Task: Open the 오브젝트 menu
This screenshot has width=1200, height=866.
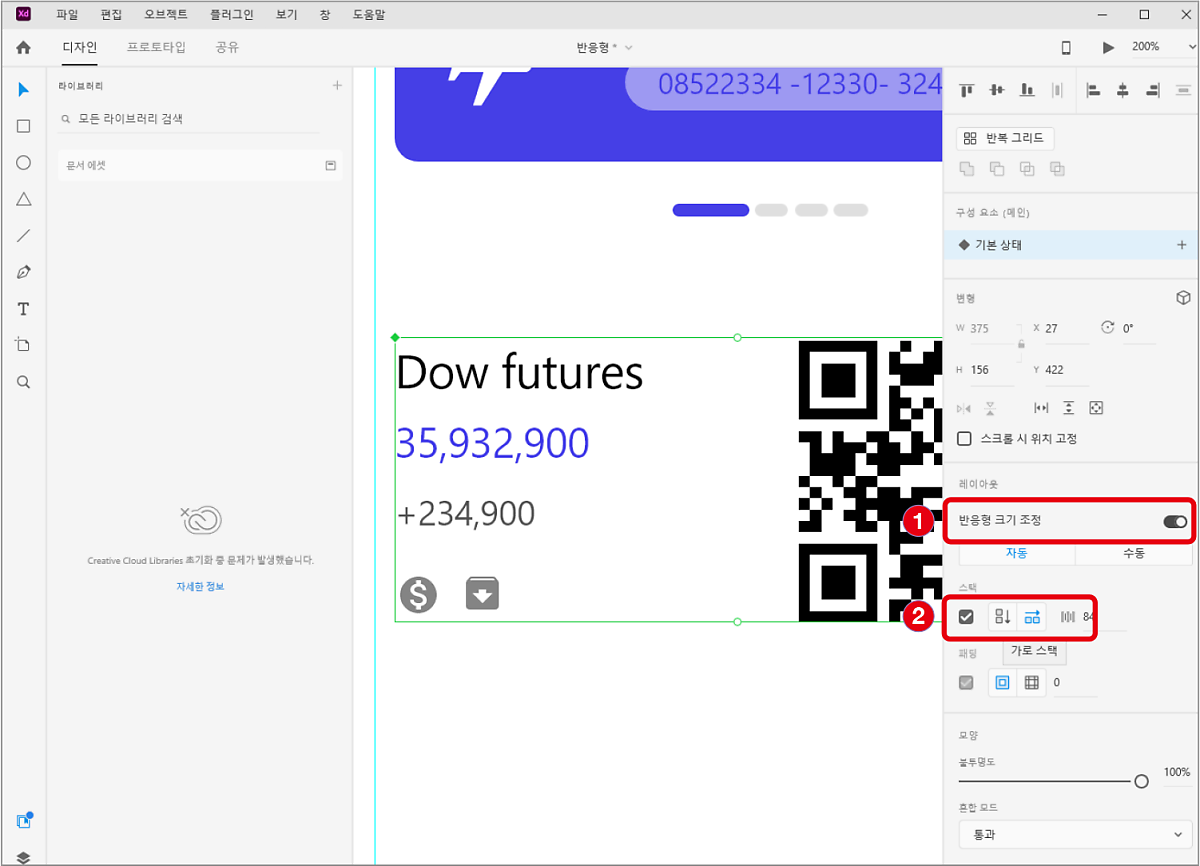Action: point(166,15)
